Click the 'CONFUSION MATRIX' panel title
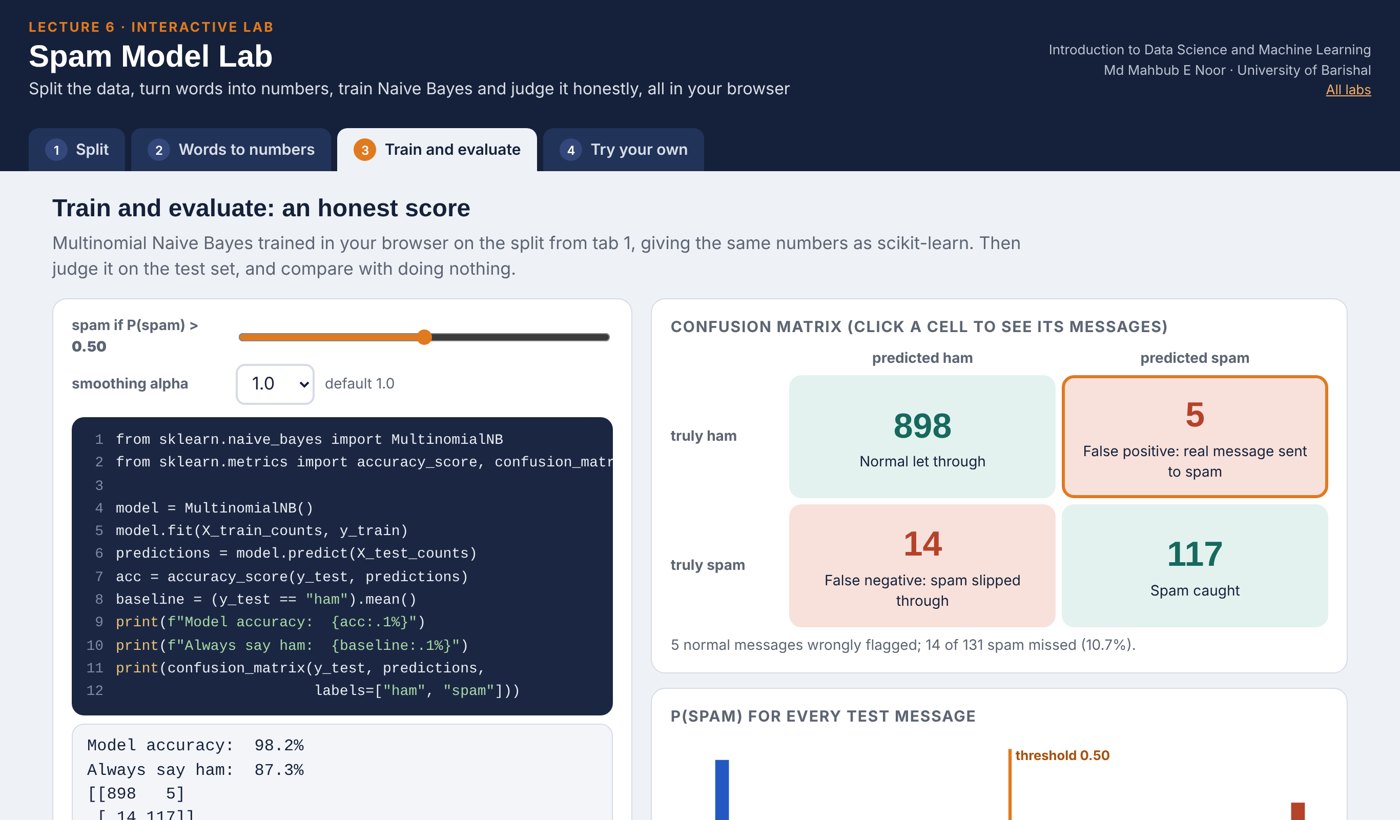 [x=919, y=327]
